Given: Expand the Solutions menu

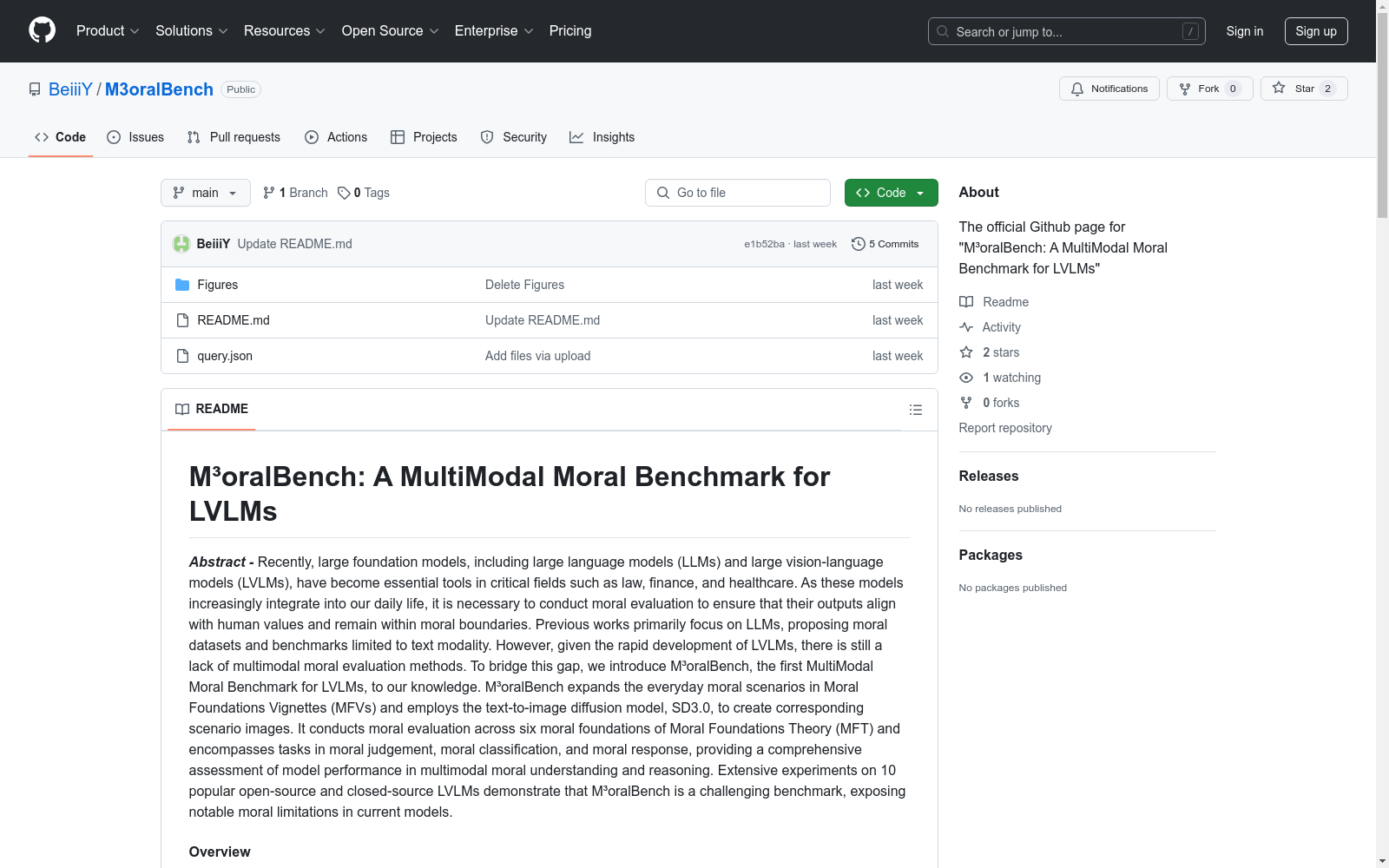Looking at the screenshot, I should (192, 30).
